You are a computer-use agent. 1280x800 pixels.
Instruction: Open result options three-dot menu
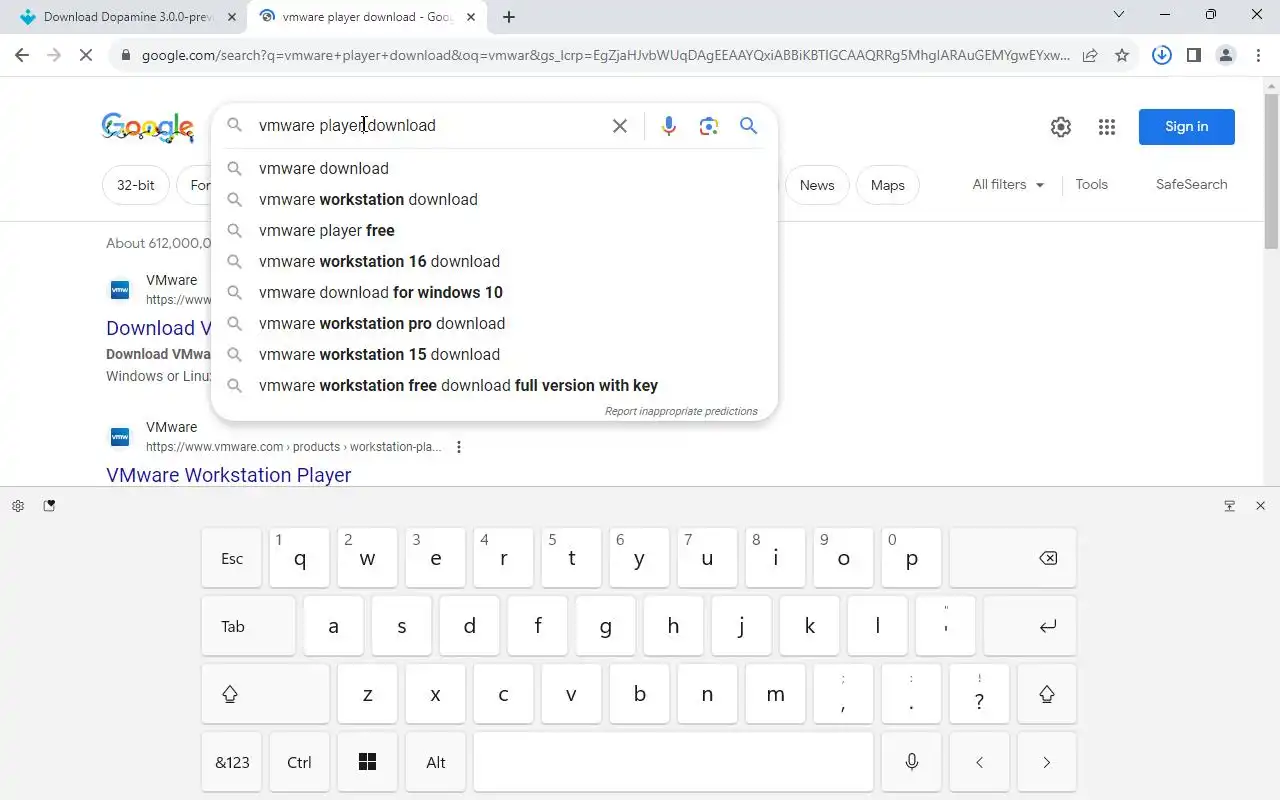click(x=459, y=447)
